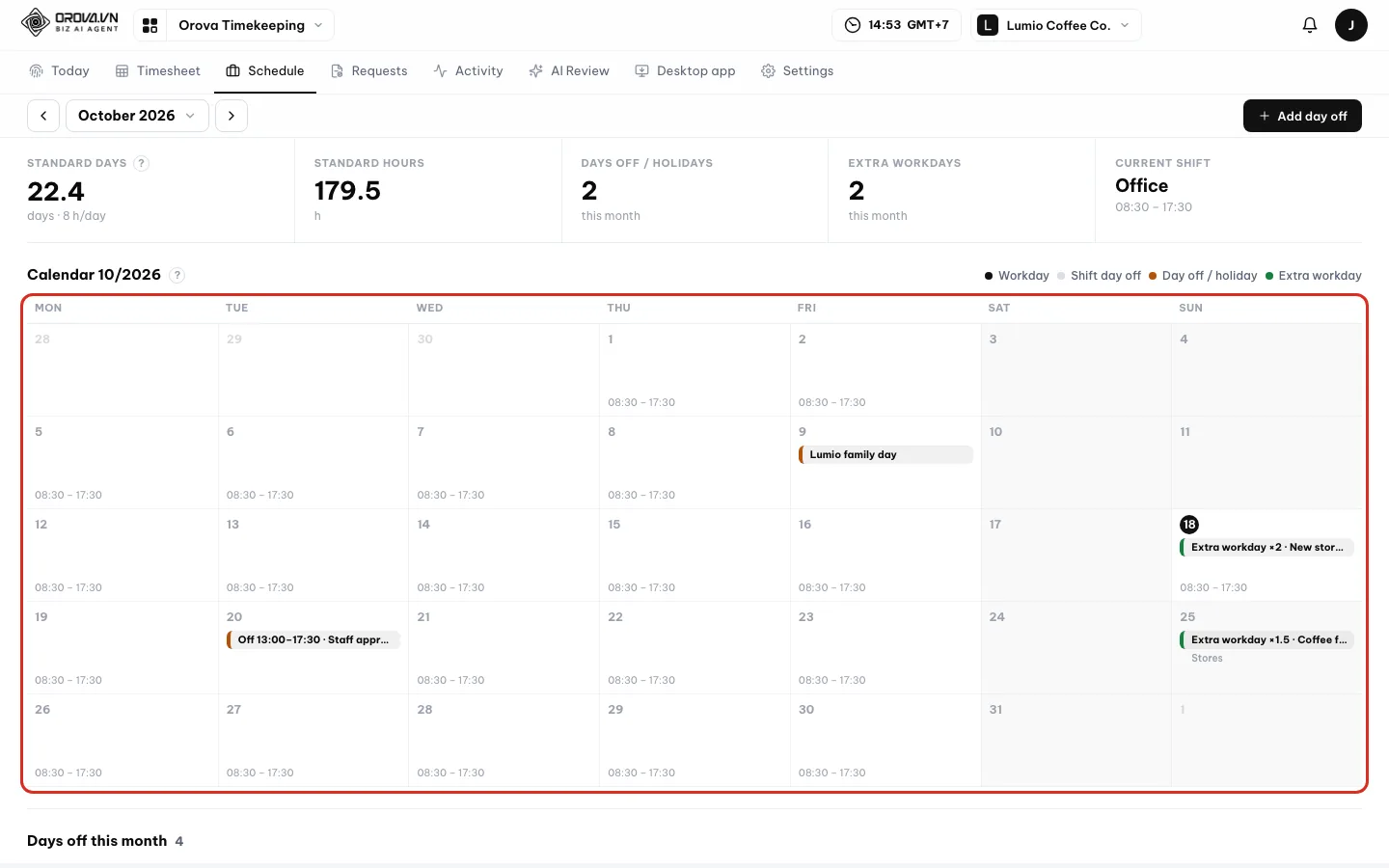Expand the Orova Timekeeping app dropdown
The height and width of the screenshot is (868, 1389).
point(250,25)
